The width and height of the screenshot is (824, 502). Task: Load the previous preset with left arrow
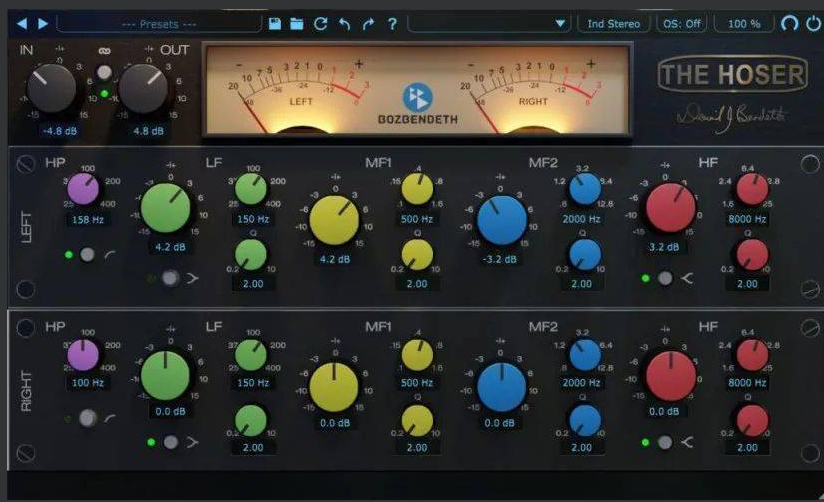22,24
